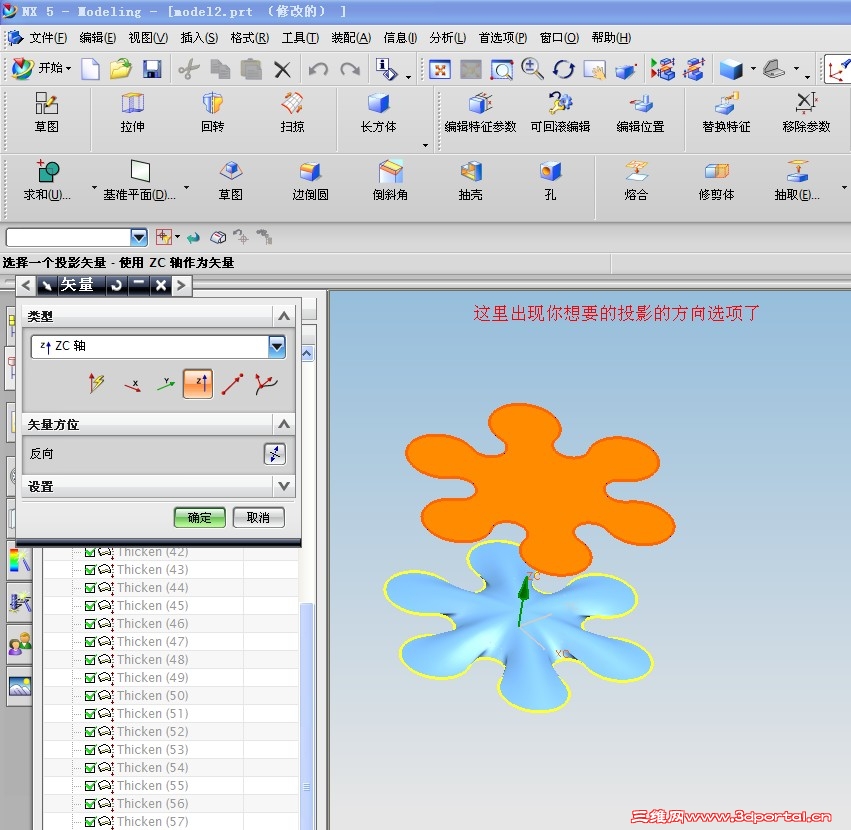Open the 首选项(P) menu

point(503,37)
